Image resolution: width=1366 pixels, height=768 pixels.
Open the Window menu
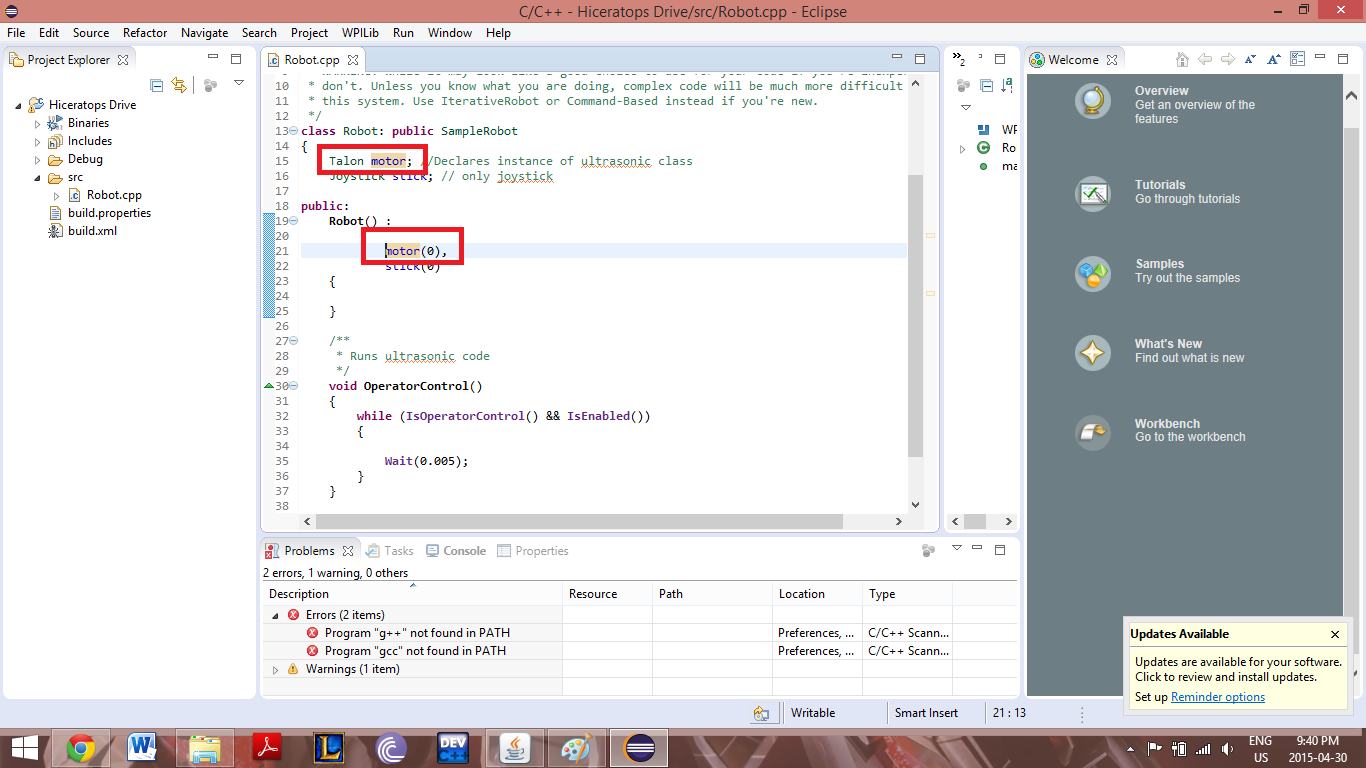pyautogui.click(x=450, y=33)
